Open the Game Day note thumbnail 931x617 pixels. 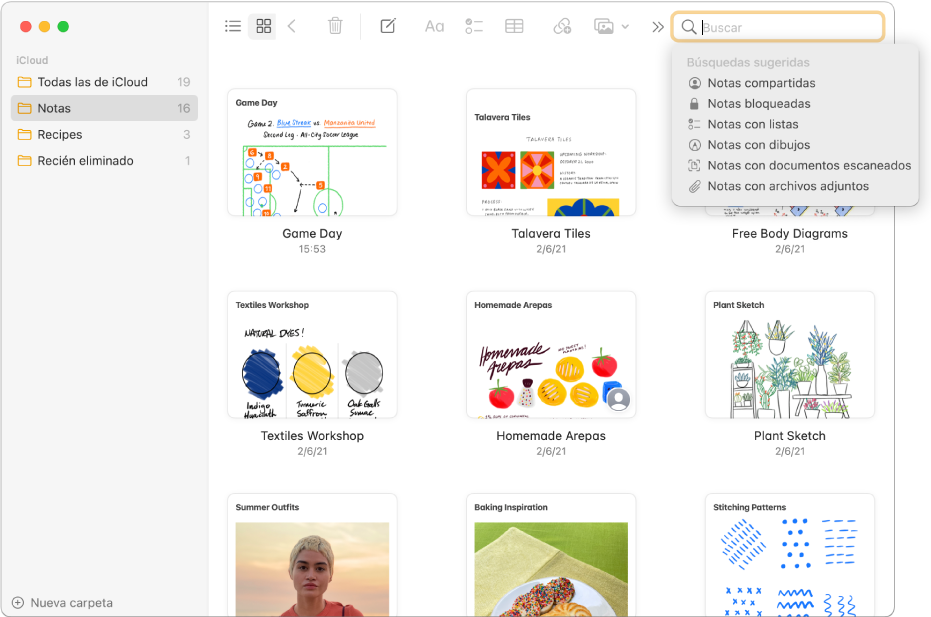pos(312,152)
